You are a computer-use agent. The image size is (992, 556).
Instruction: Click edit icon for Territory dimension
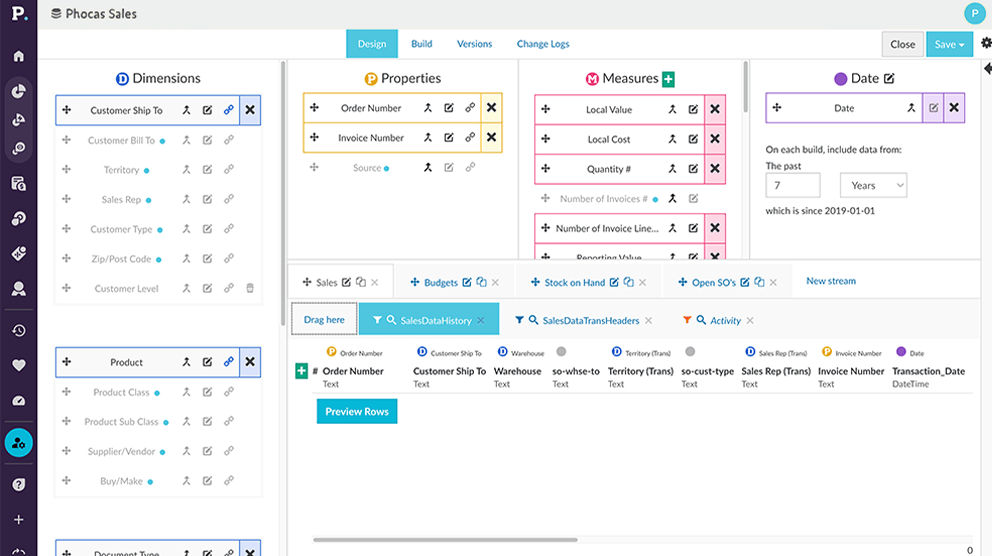pyautogui.click(x=208, y=170)
